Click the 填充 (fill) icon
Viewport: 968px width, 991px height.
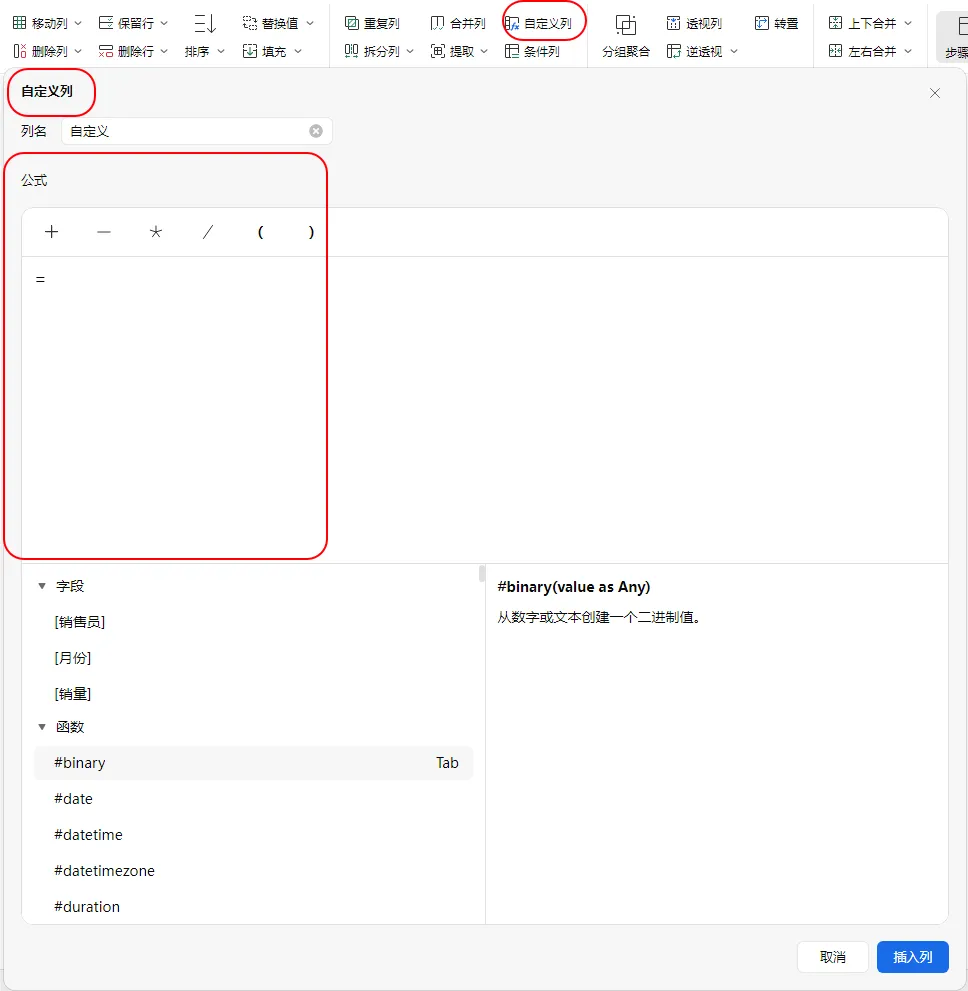coord(250,51)
